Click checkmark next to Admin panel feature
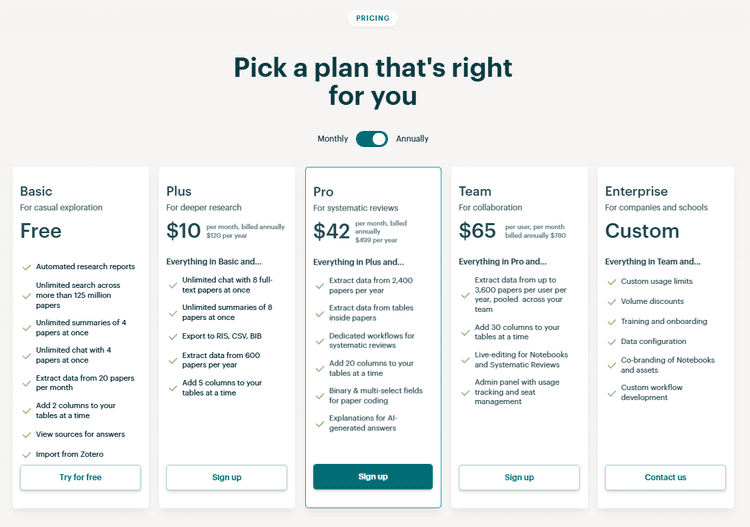Image resolution: width=750 pixels, height=527 pixels. click(x=466, y=393)
